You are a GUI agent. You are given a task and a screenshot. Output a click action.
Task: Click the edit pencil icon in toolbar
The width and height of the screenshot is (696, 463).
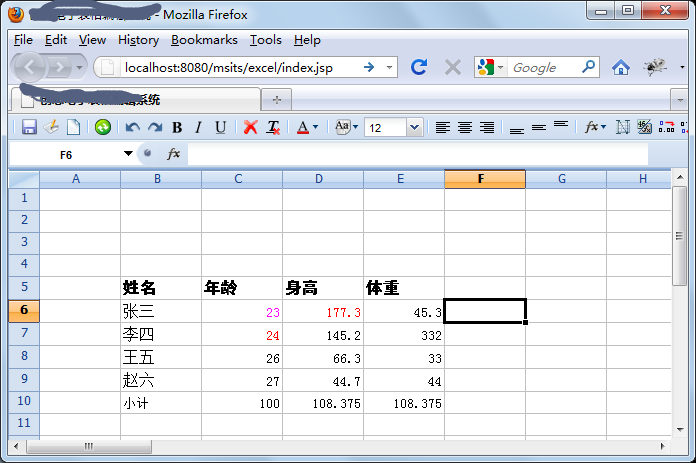(x=51, y=127)
